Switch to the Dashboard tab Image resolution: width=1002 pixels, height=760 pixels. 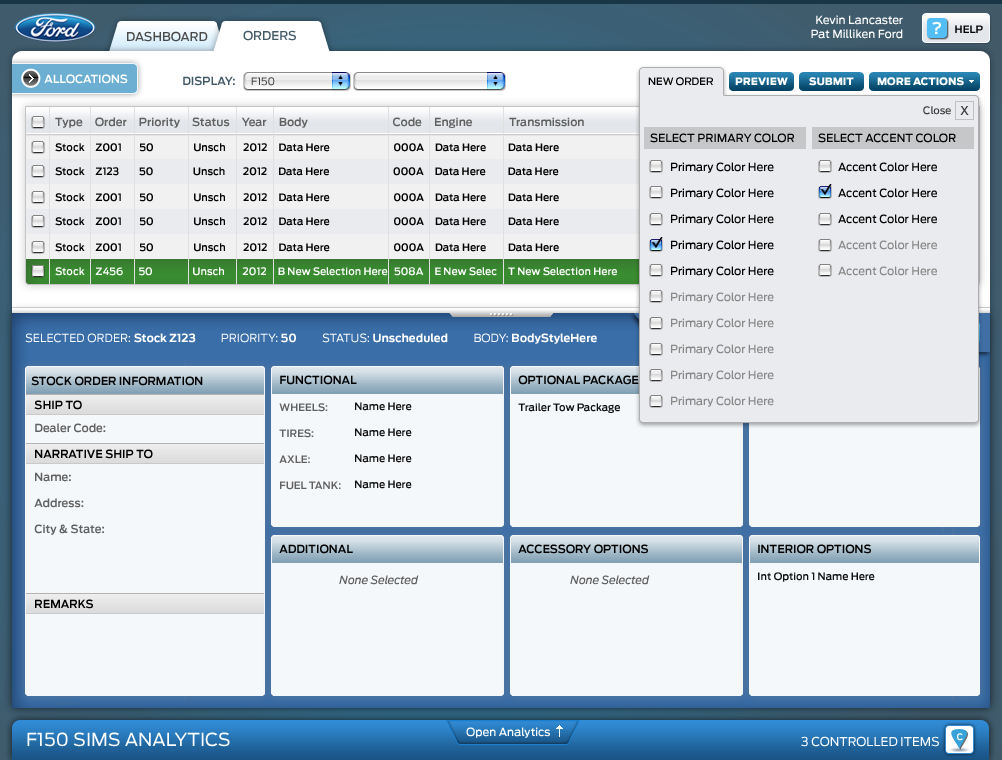click(166, 36)
